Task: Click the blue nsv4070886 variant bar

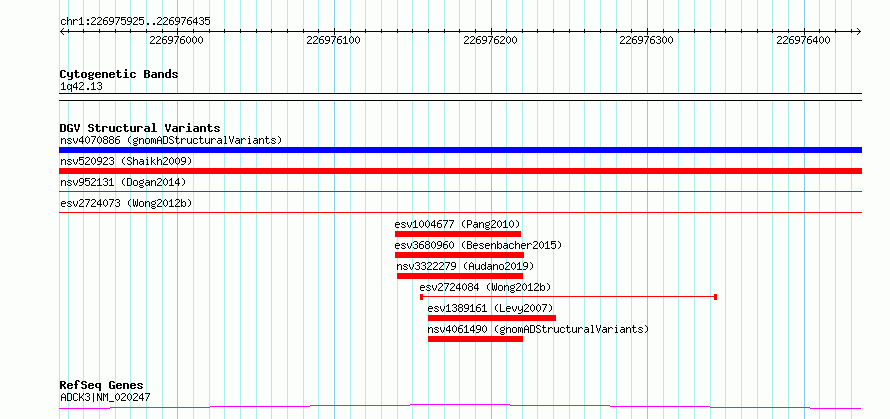Action: click(x=460, y=150)
